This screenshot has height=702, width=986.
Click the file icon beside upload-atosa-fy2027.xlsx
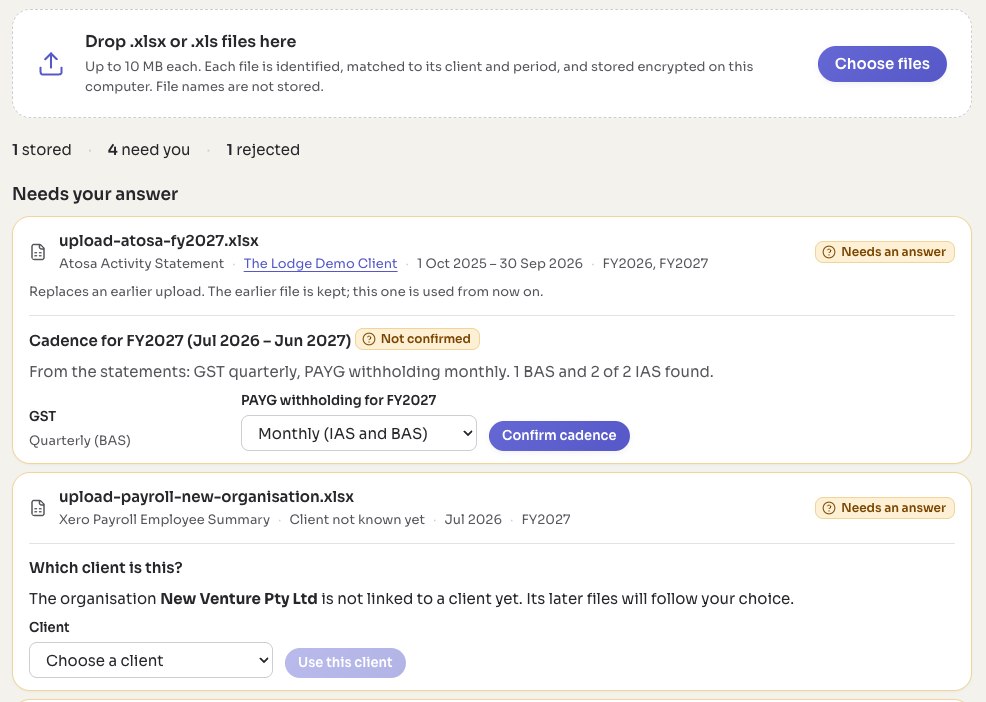pos(38,252)
